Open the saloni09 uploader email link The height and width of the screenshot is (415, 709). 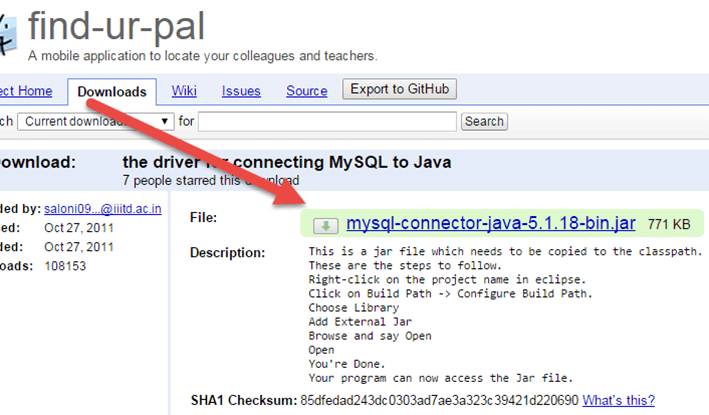pyautogui.click(x=107, y=208)
